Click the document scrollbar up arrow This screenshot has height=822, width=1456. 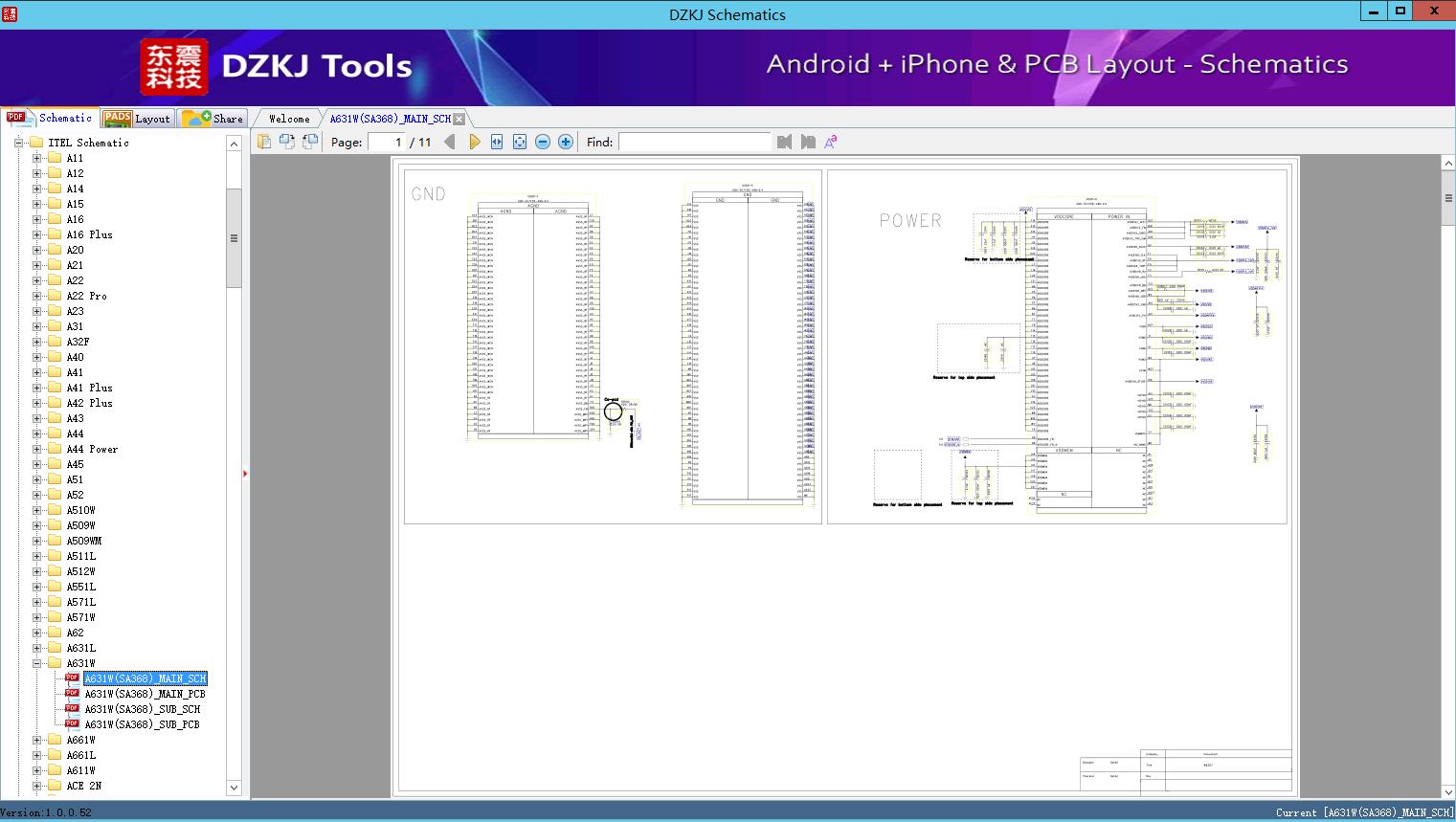point(1448,164)
